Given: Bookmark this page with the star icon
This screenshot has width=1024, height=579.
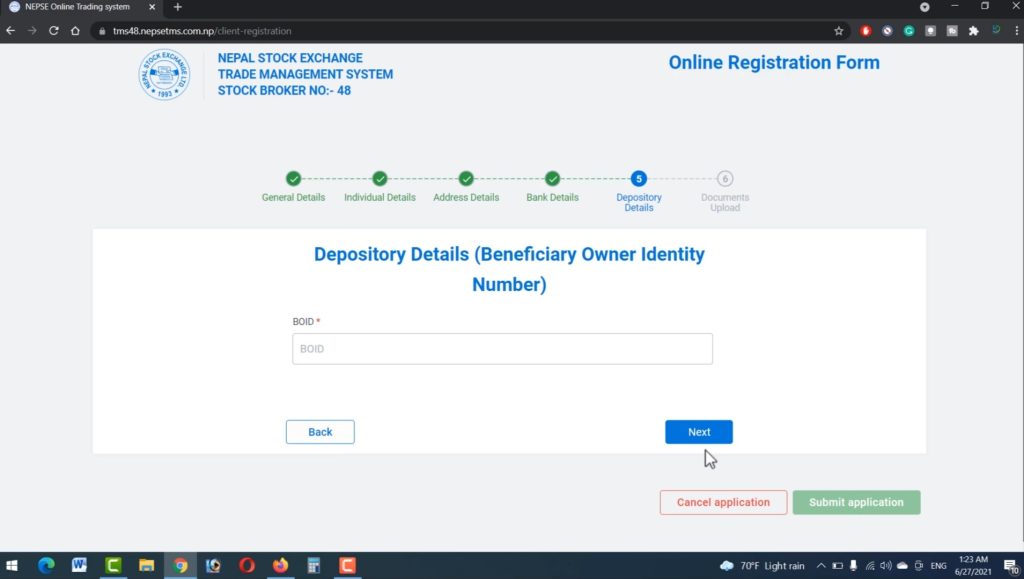Looking at the screenshot, I should point(839,31).
